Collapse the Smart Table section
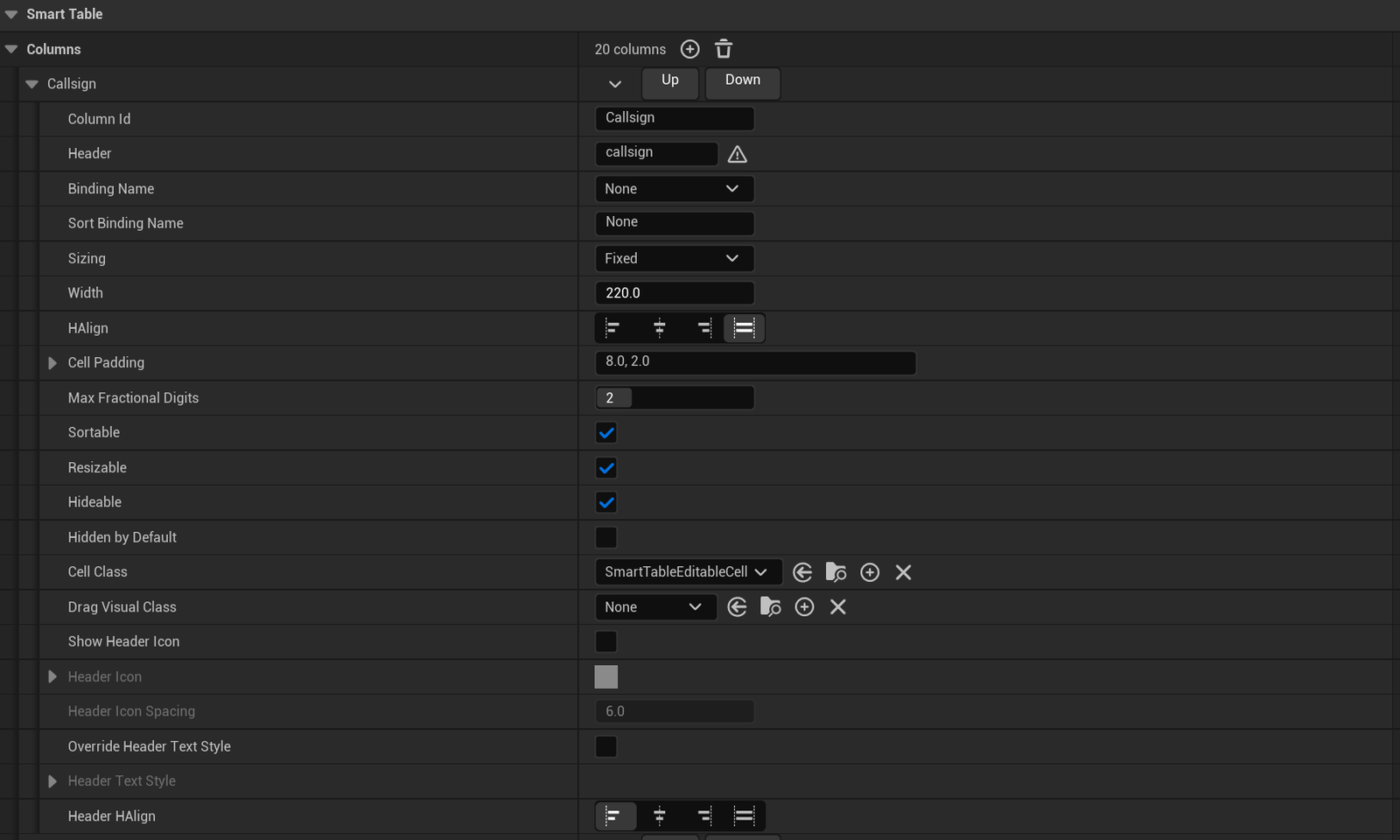This screenshot has width=1400, height=840. (x=11, y=14)
